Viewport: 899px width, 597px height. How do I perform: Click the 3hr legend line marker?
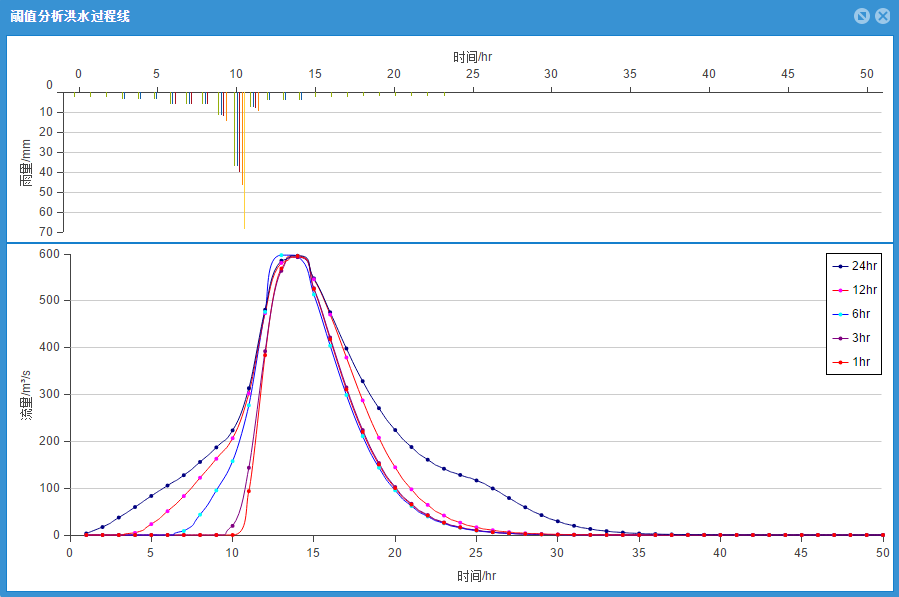tap(840, 338)
